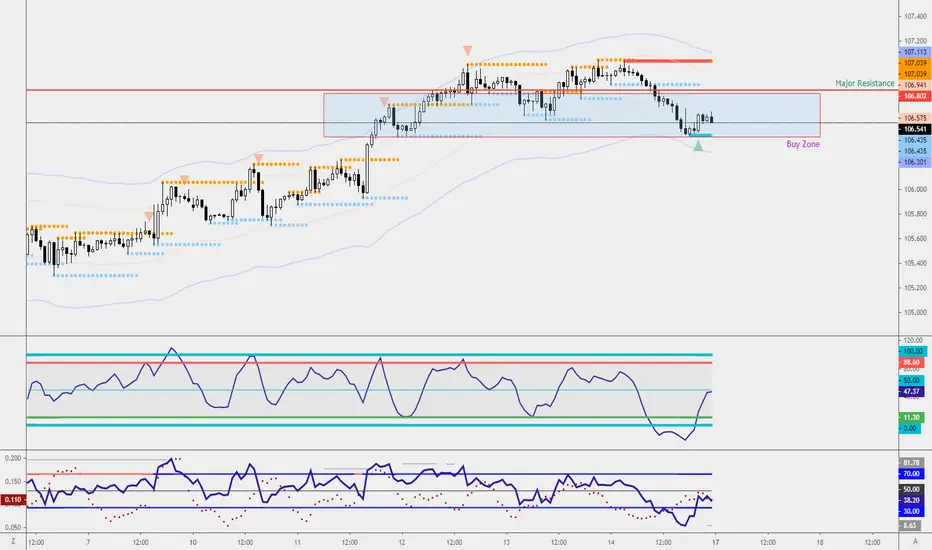Click date 10 on the time axis
This screenshot has width=932, height=550.
click(x=193, y=542)
